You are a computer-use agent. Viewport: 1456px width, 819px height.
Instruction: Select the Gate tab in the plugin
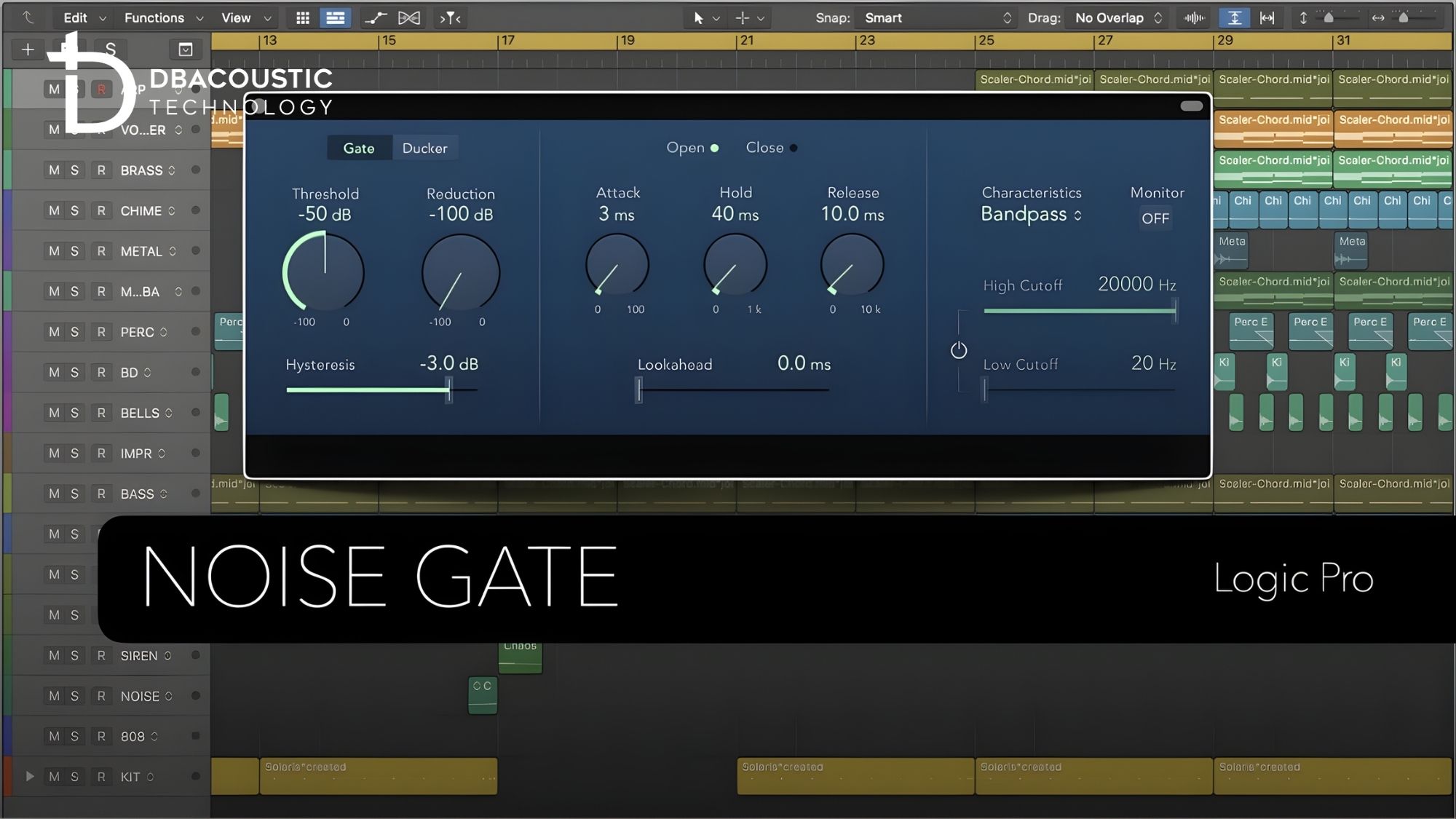[x=359, y=147]
